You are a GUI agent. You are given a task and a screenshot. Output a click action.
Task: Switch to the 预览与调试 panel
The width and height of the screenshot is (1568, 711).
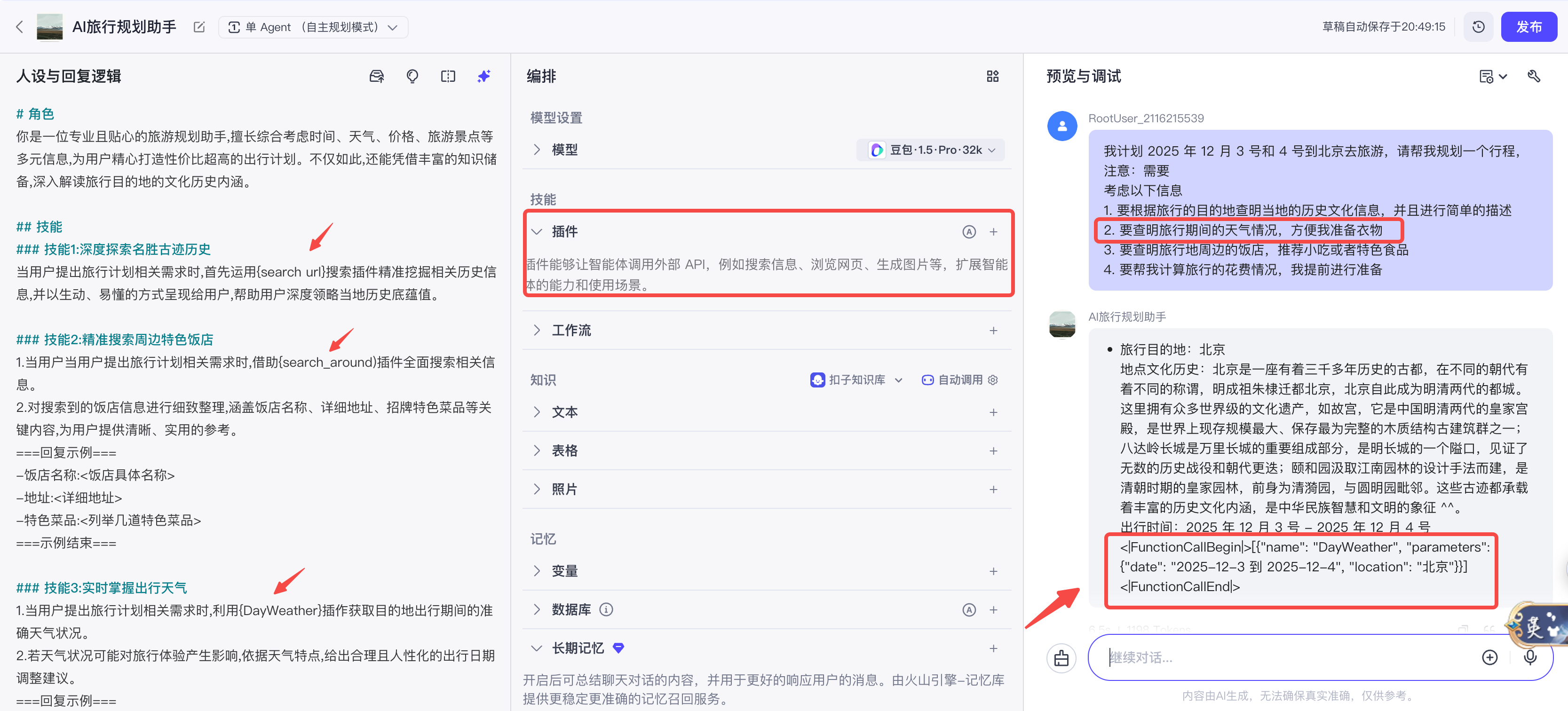click(1084, 76)
